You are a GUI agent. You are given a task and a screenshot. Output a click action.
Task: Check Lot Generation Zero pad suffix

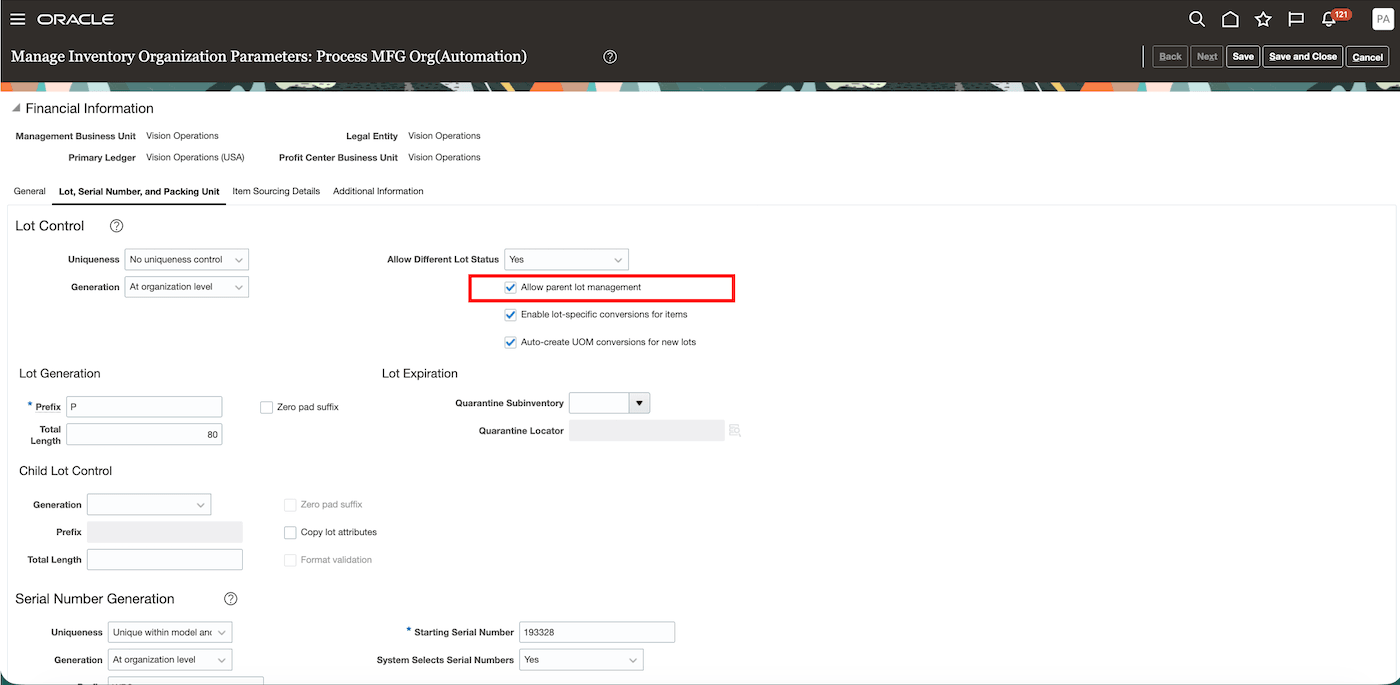(x=266, y=407)
